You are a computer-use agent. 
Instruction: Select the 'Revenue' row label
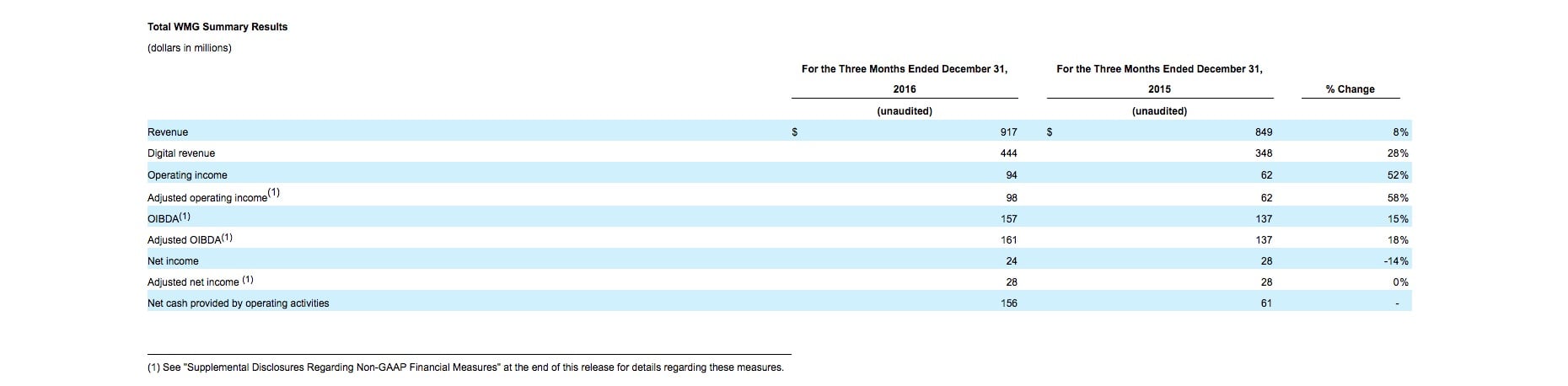tap(168, 132)
